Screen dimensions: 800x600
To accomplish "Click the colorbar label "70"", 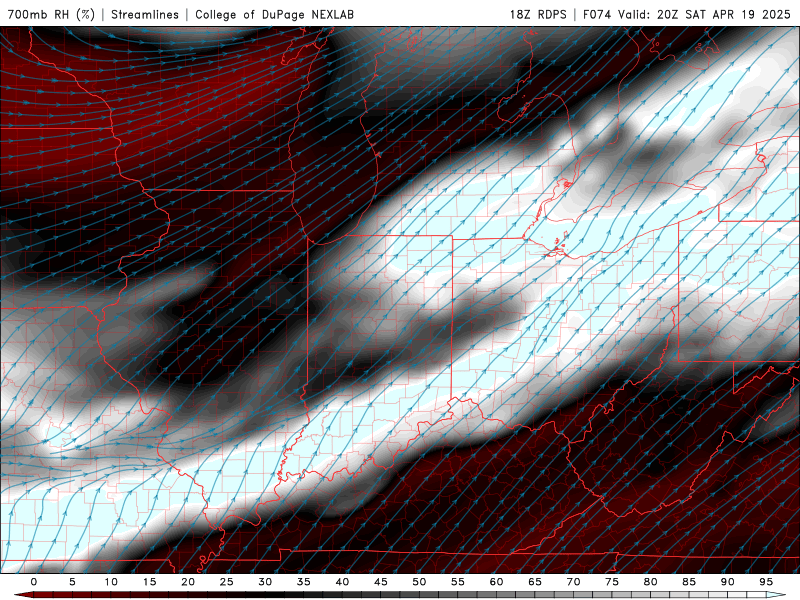I will 573,582.
